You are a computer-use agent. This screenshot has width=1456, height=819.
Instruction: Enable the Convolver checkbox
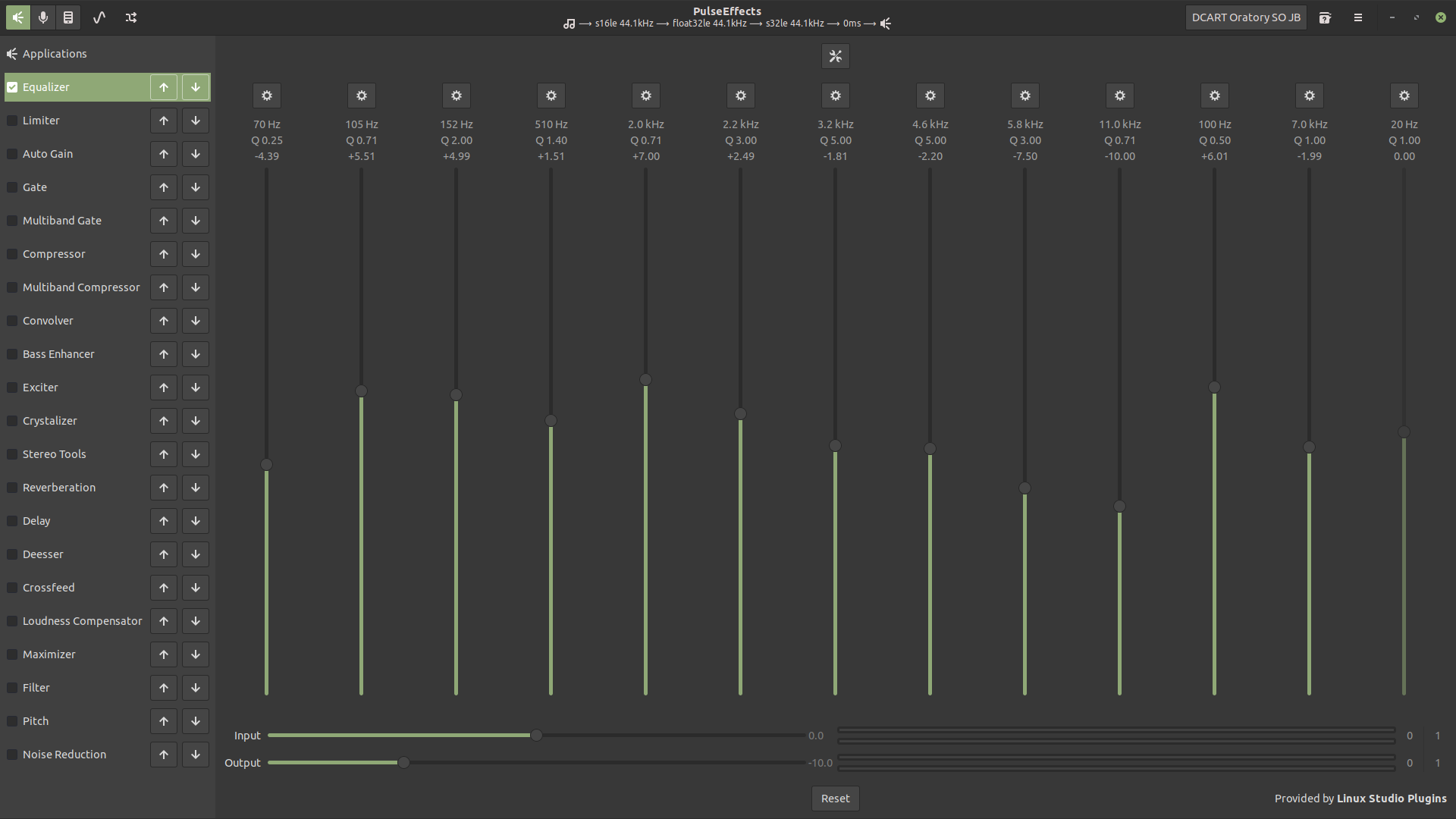click(x=12, y=321)
